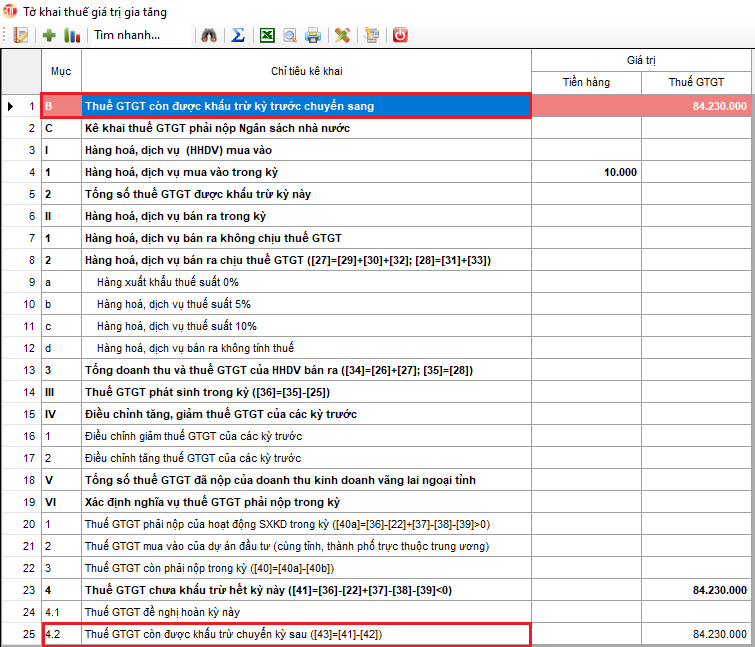This screenshot has height=647, width=755.
Task: Select row 'Hàng xuất khẩu thuế suất 0%'
Action: pyautogui.click(x=306, y=282)
